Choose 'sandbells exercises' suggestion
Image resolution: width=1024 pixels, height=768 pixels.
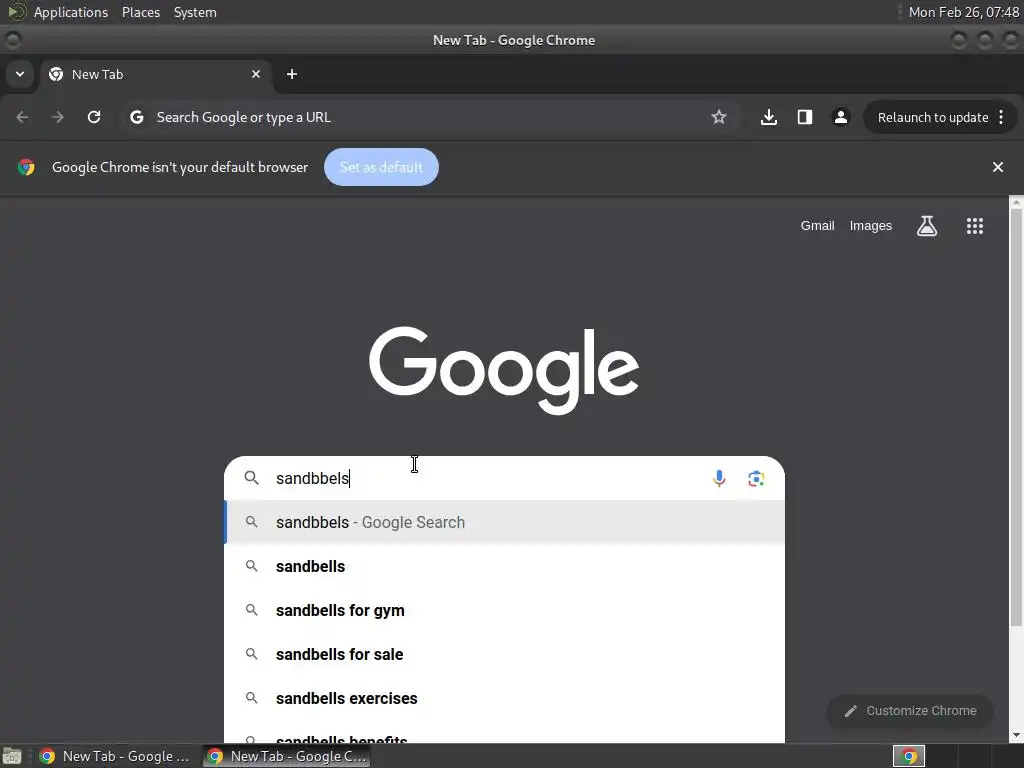504,698
